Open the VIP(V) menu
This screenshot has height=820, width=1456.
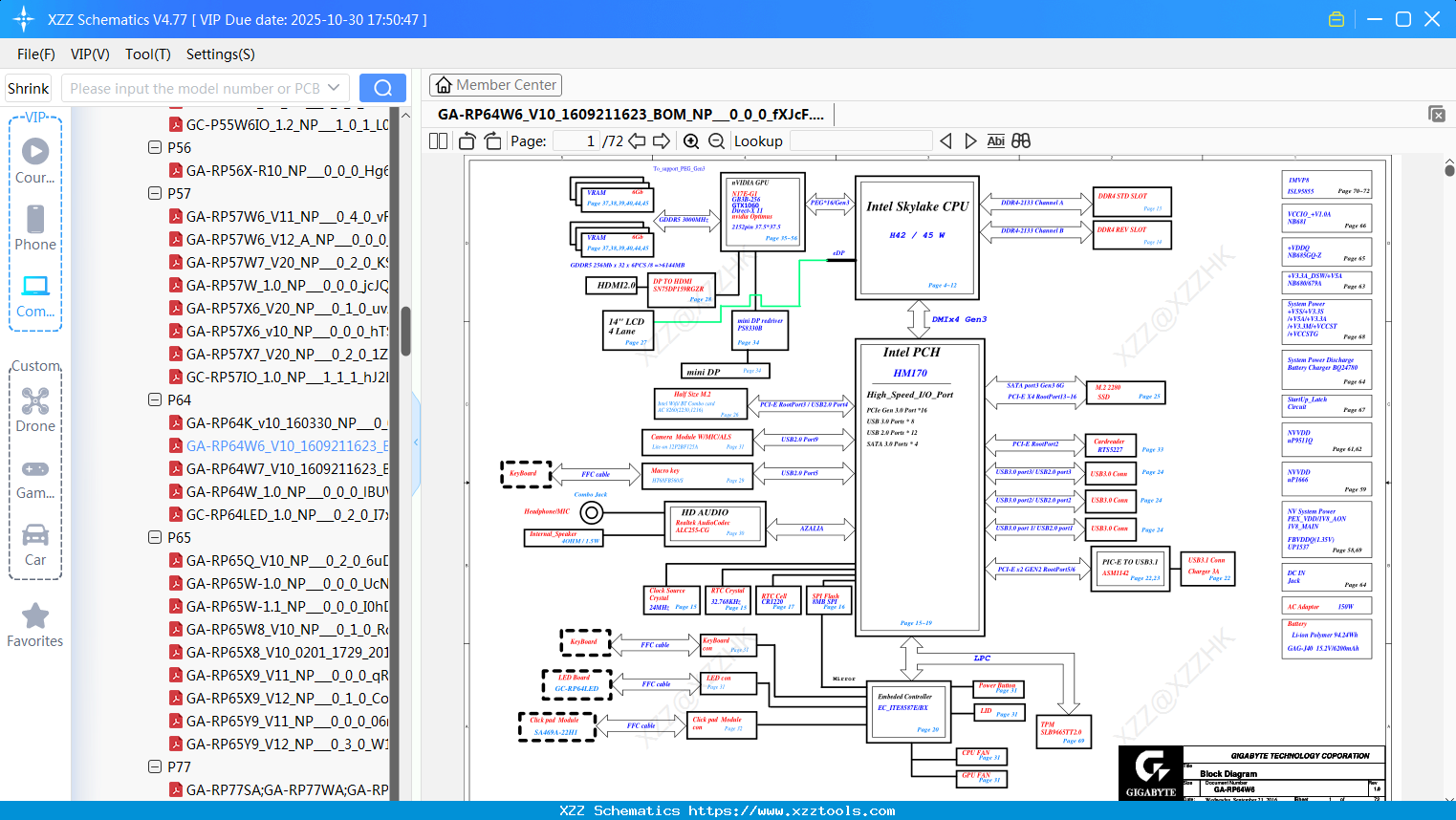(x=90, y=54)
